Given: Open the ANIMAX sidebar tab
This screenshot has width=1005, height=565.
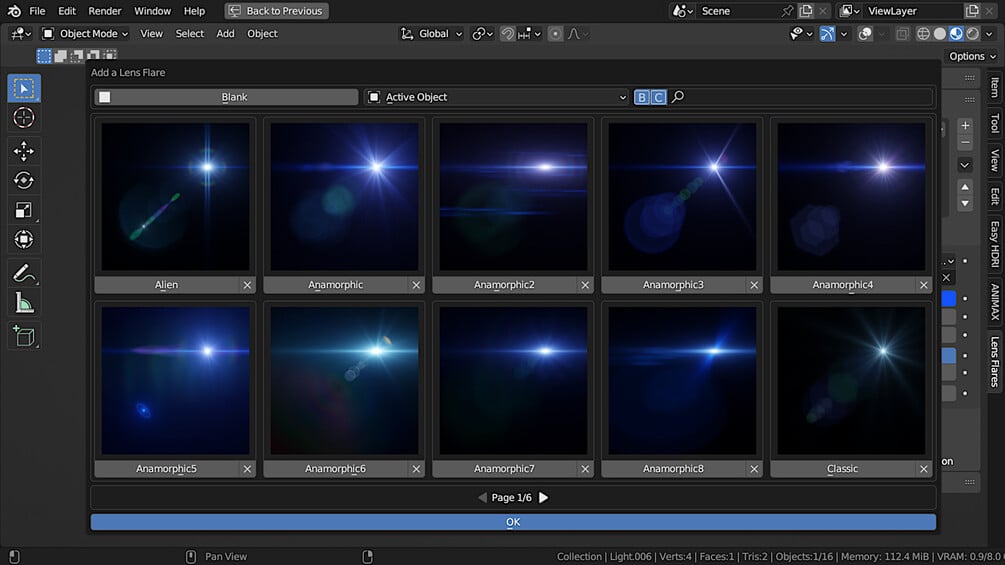Looking at the screenshot, I should click(x=995, y=301).
